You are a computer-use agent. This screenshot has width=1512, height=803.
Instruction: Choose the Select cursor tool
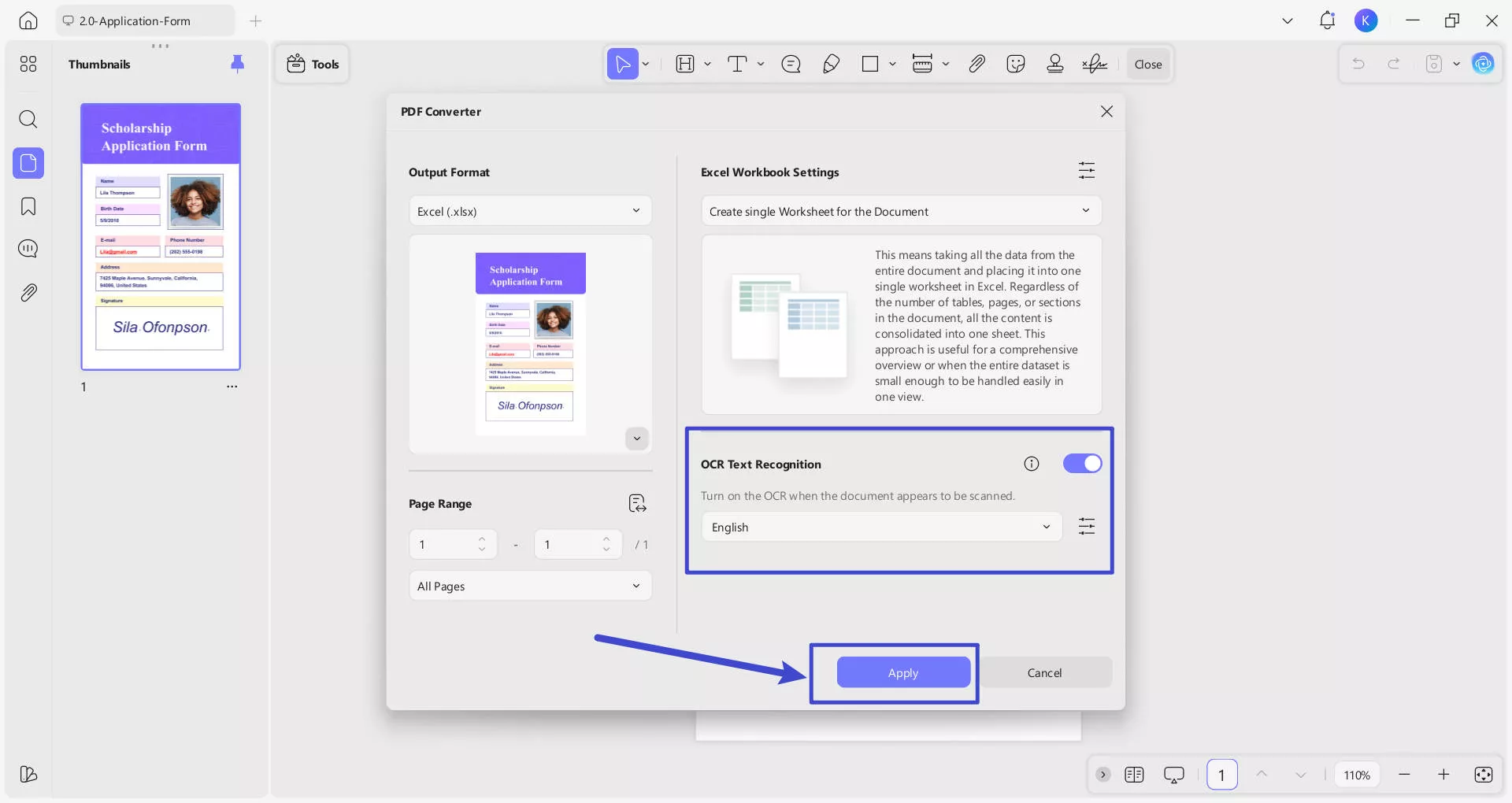(x=622, y=64)
